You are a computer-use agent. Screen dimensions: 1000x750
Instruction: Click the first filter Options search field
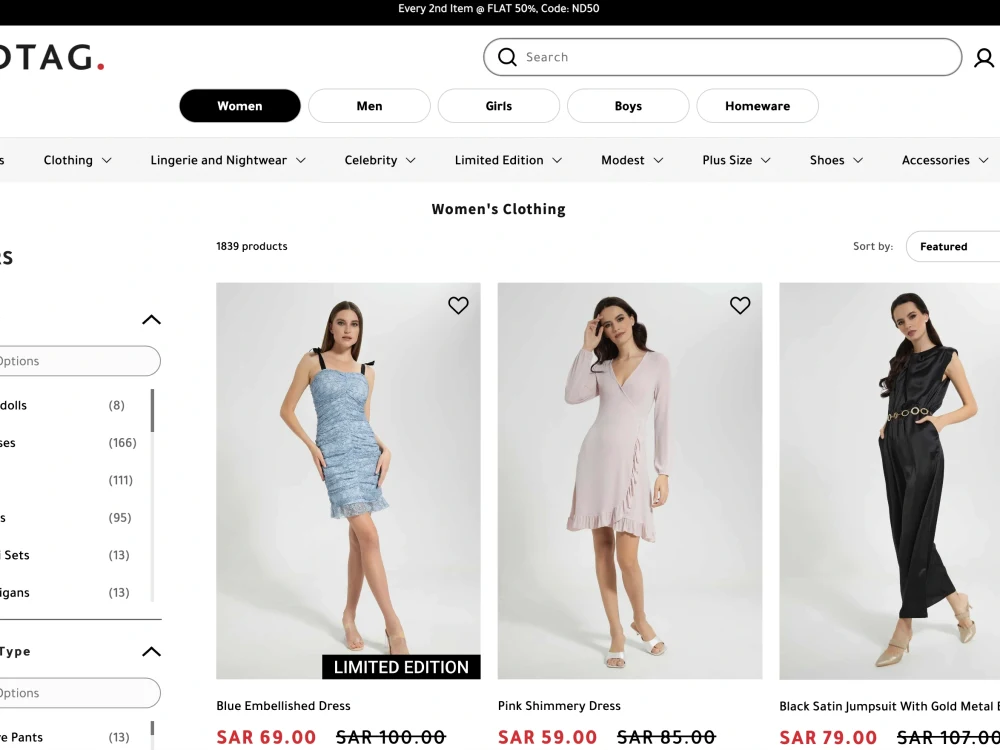(x=80, y=361)
